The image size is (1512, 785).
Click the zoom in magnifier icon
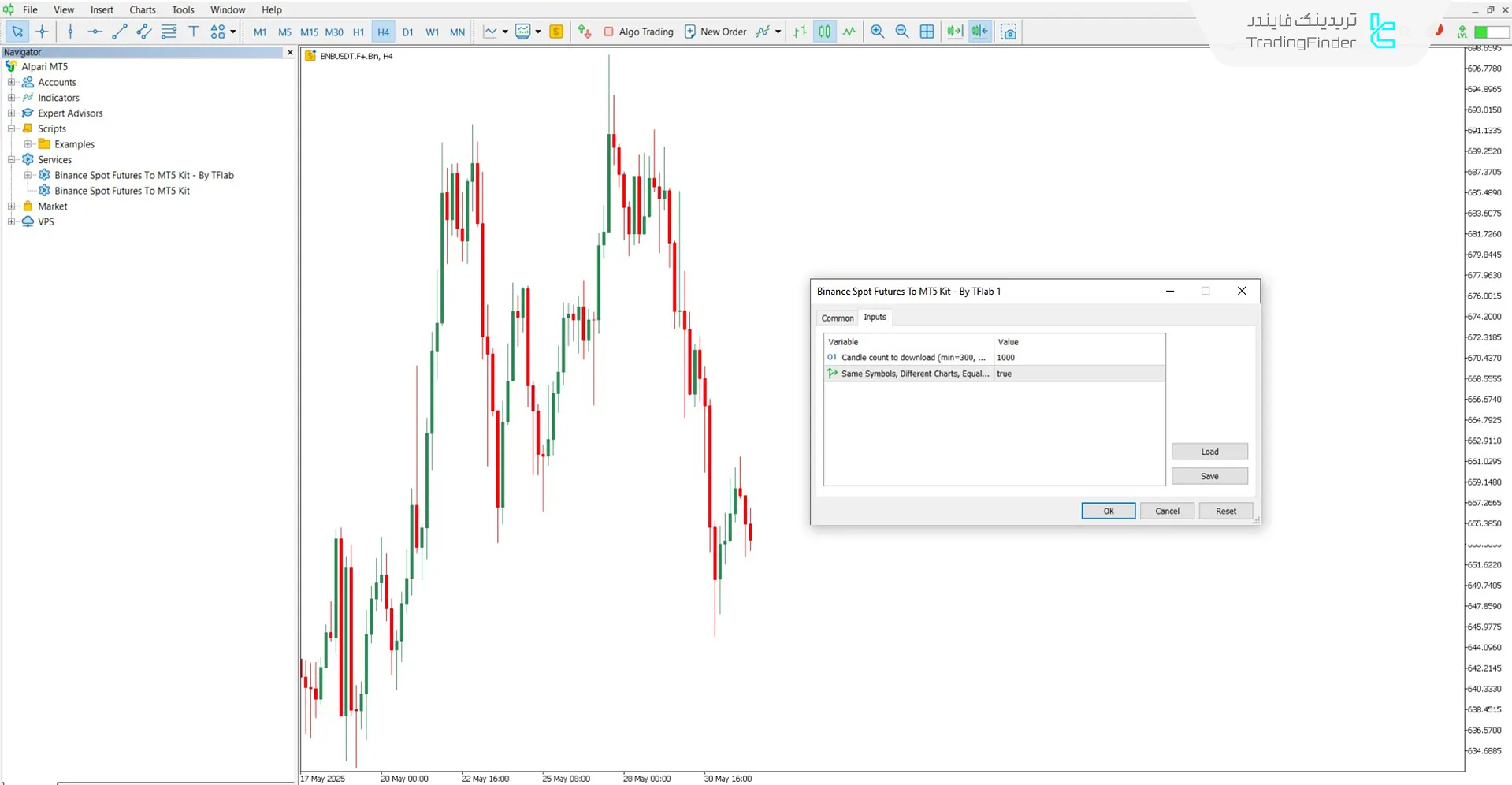pos(877,32)
